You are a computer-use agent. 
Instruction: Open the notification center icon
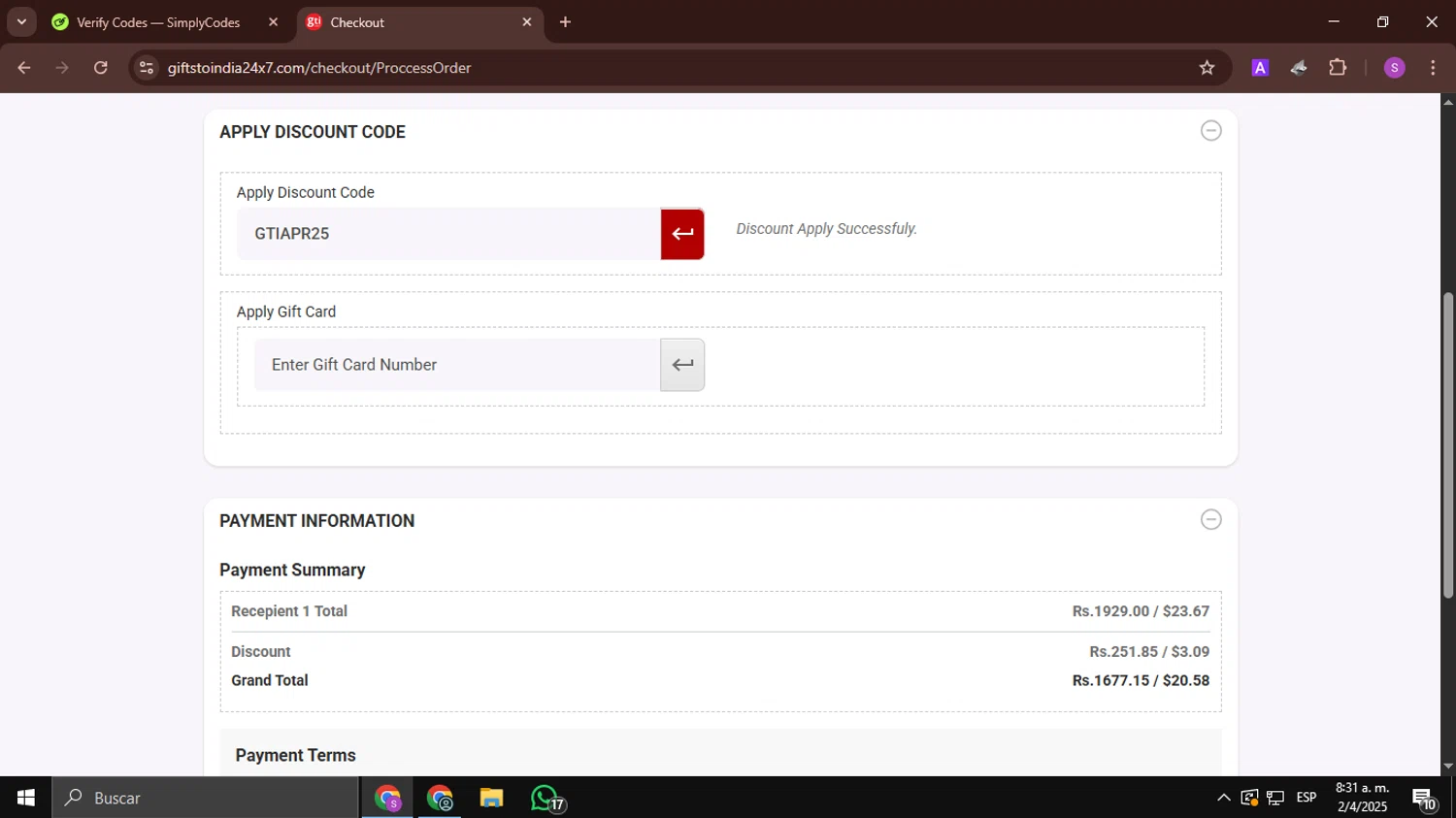pyautogui.click(x=1424, y=799)
